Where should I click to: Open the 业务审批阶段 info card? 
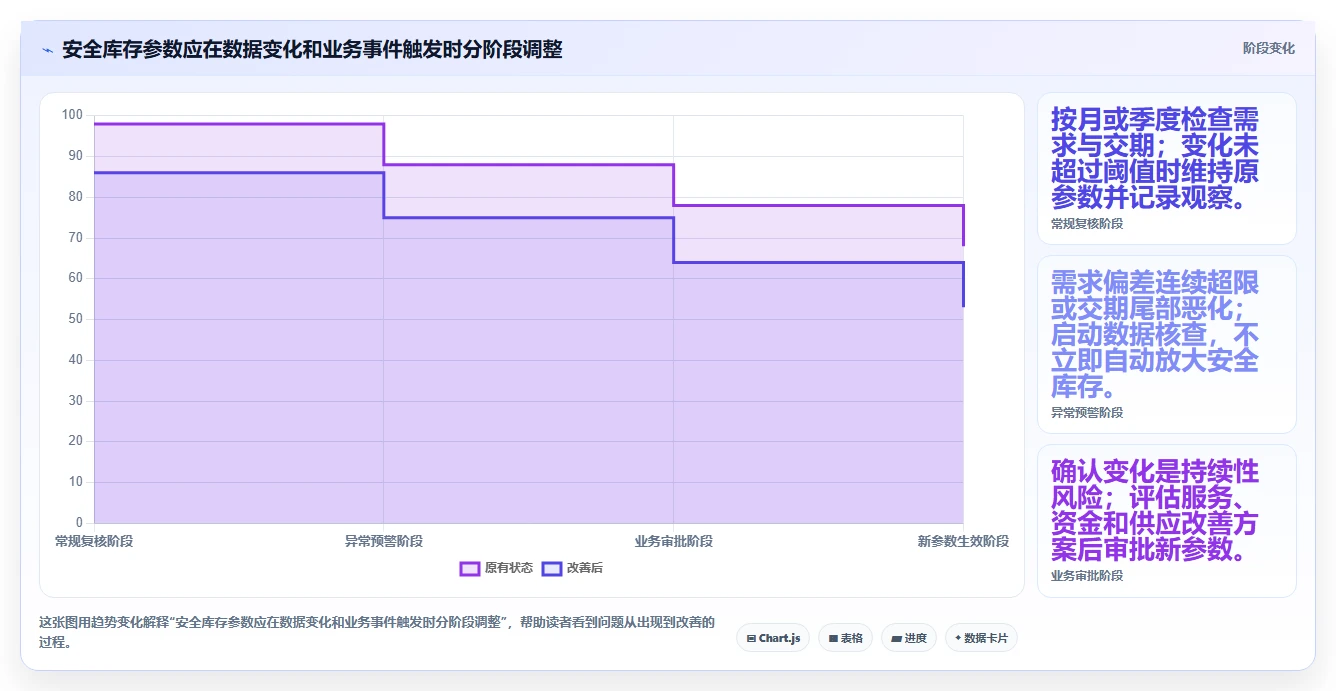click(x=1167, y=521)
